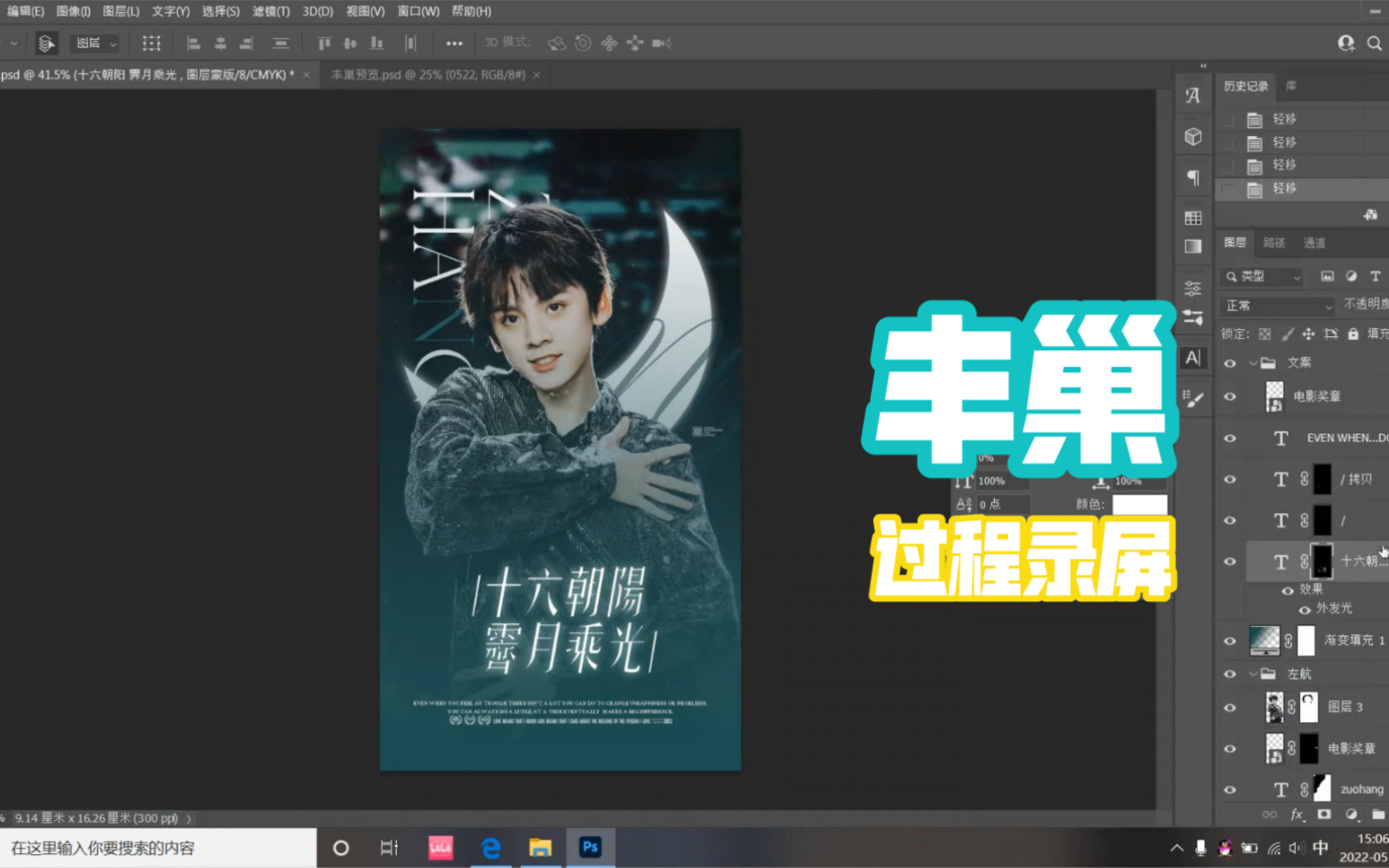Open Brush settings panel icon
This screenshot has width=1389, height=868.
pos(1192,399)
